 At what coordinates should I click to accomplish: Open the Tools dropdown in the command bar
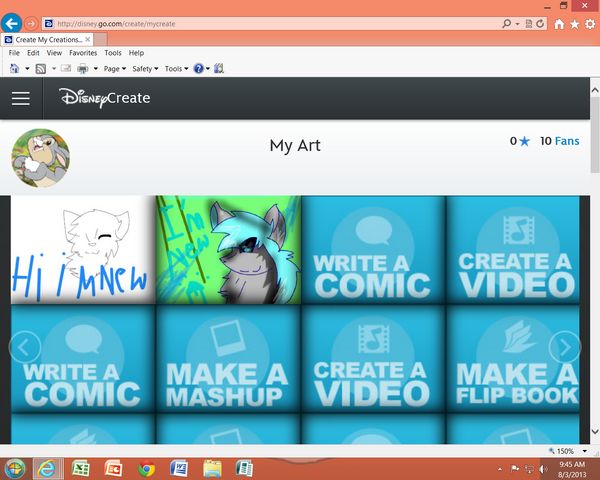pos(176,69)
